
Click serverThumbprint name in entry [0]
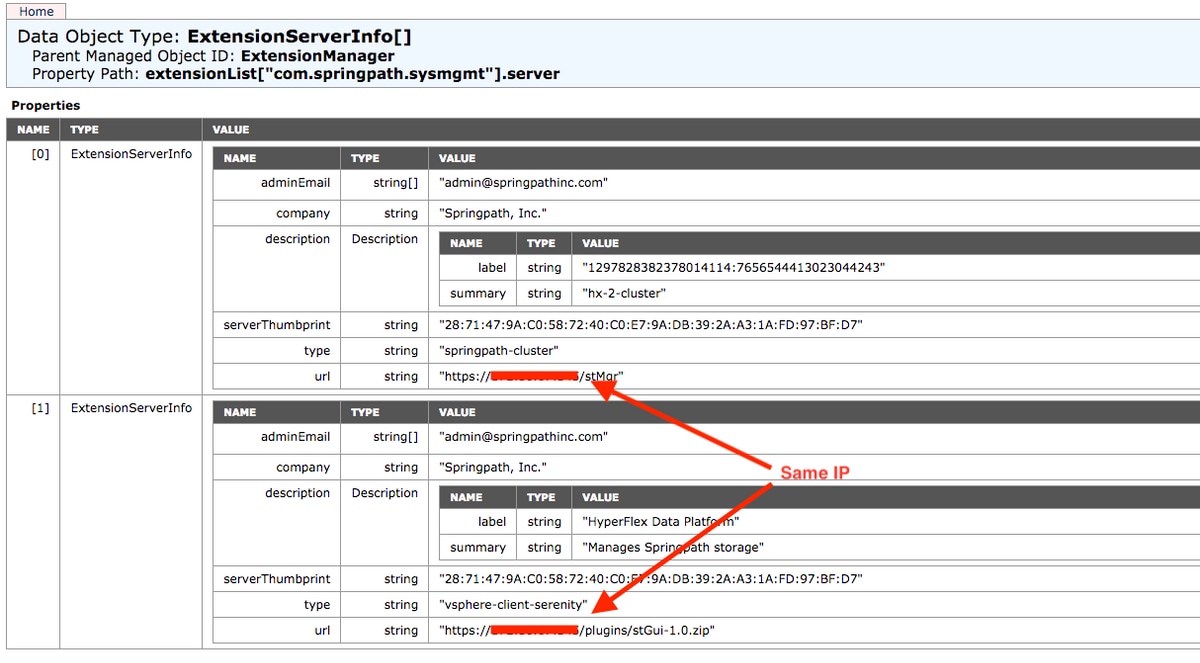(x=277, y=325)
